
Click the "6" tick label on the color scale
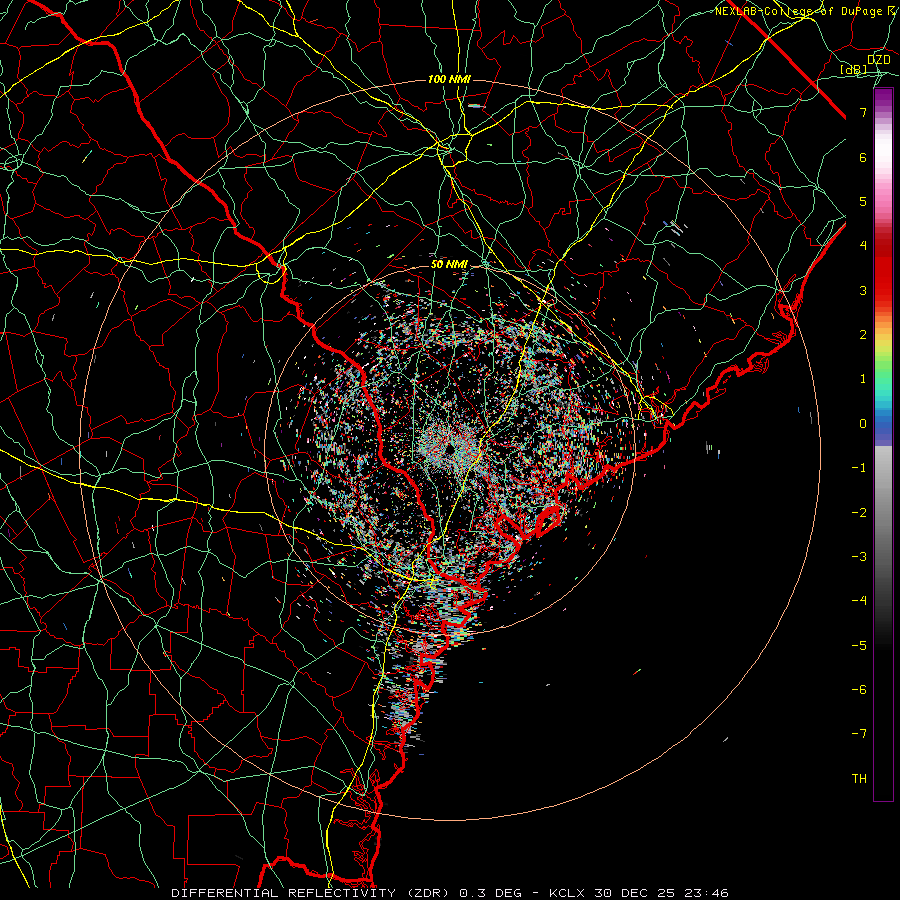[x=863, y=157]
